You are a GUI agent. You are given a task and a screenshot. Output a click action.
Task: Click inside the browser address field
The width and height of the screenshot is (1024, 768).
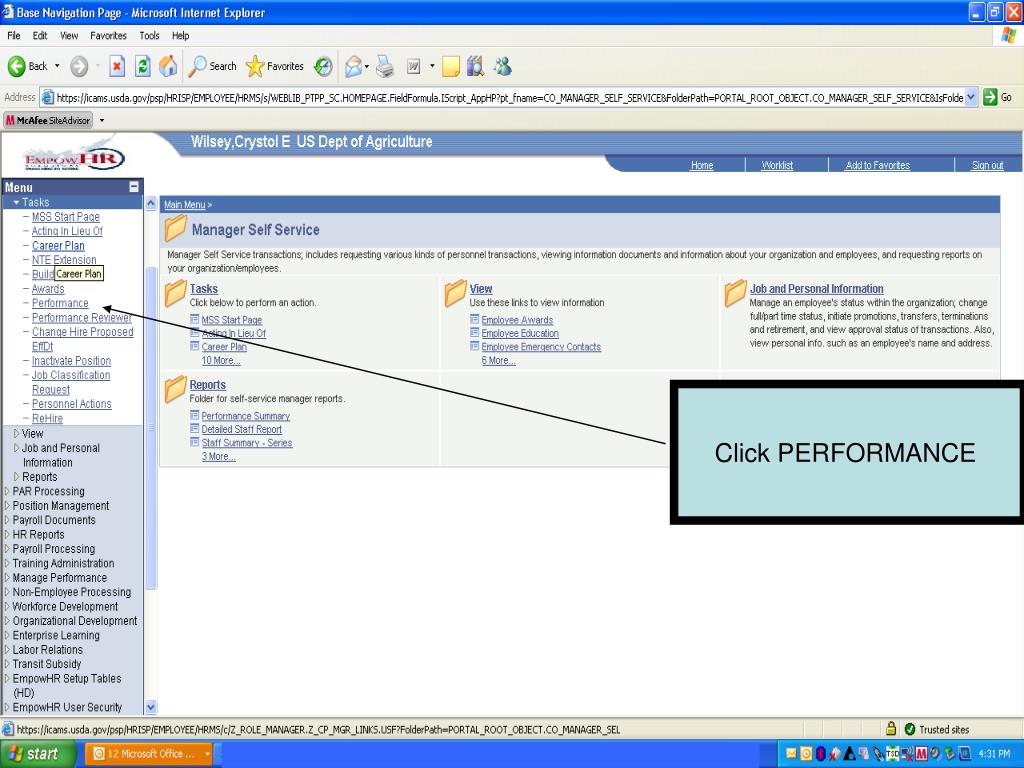pos(509,97)
